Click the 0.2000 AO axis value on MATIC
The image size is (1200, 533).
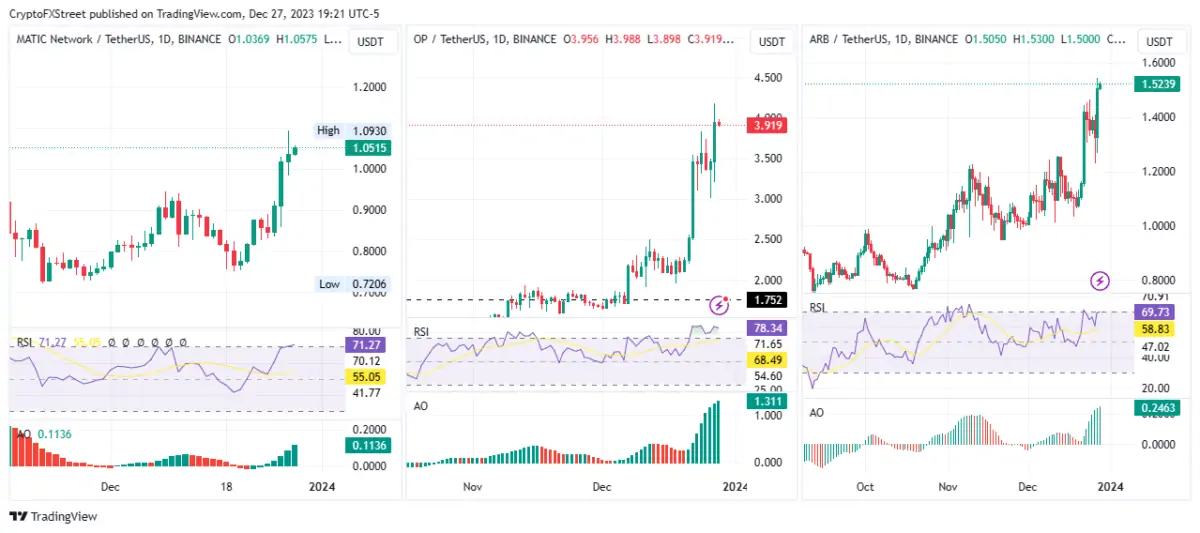(368, 428)
